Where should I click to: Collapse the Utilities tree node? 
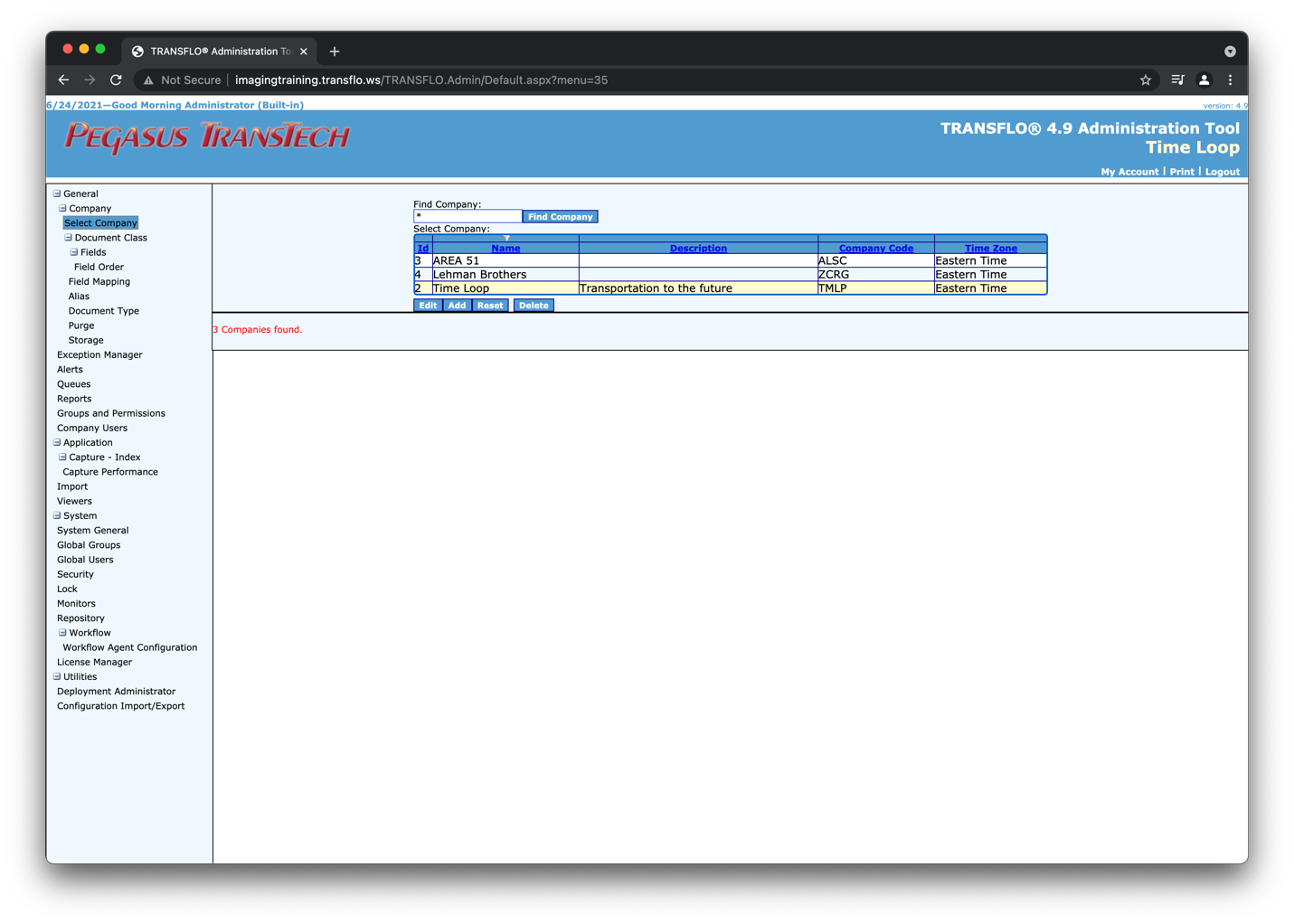[x=57, y=676]
